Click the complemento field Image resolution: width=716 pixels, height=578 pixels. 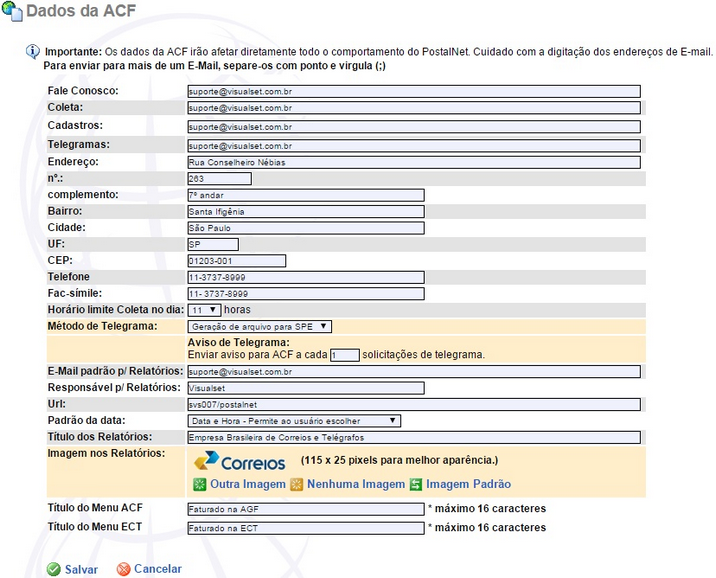coord(306,195)
